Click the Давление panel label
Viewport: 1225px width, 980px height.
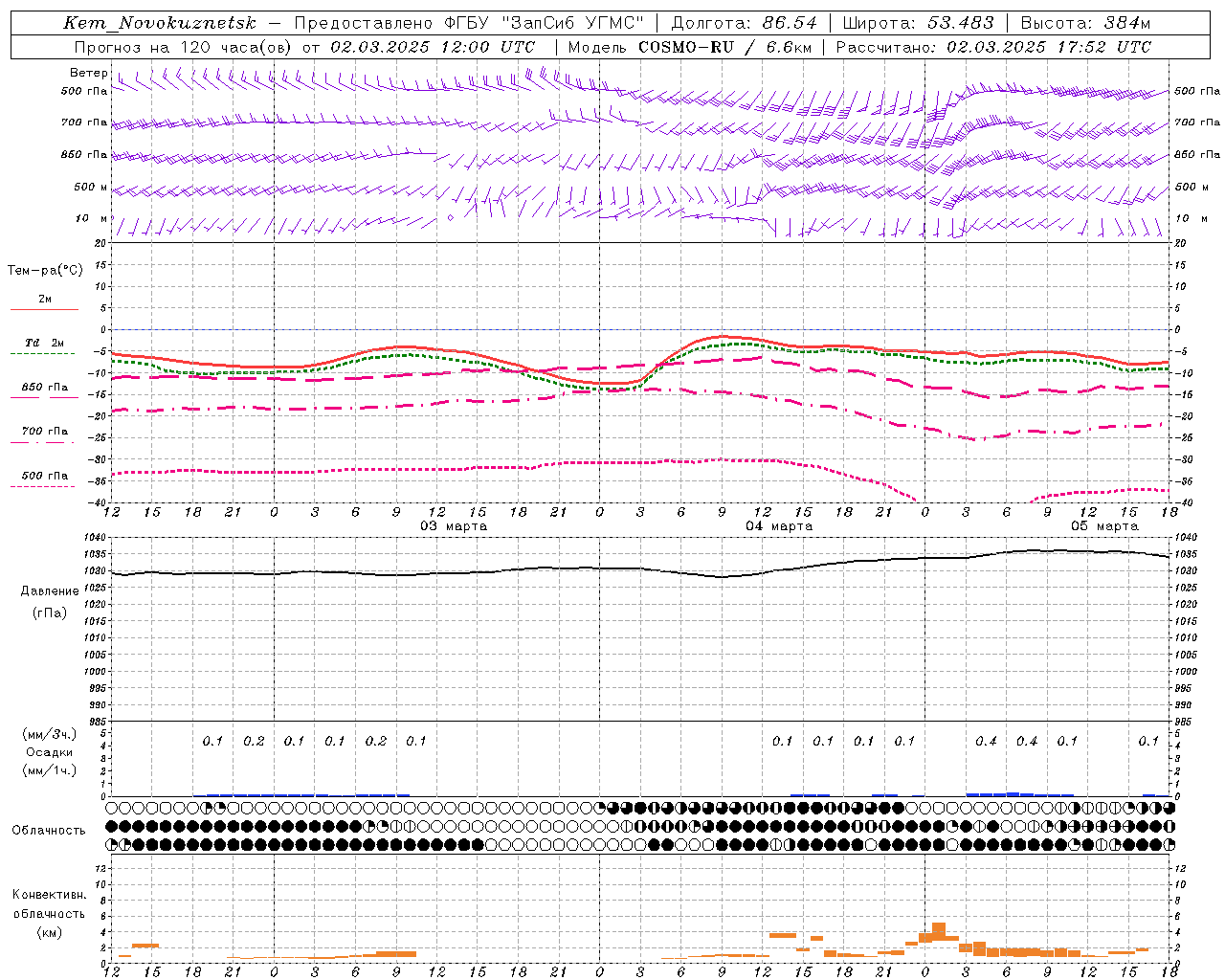[x=50, y=590]
